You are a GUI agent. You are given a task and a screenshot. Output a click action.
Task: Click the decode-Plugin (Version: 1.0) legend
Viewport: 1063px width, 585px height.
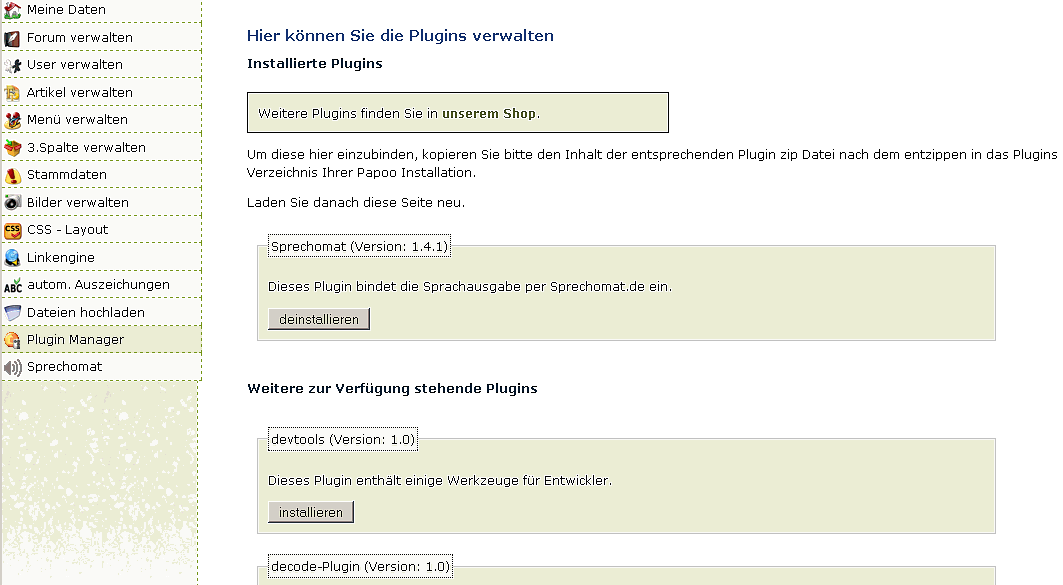pyautogui.click(x=360, y=567)
